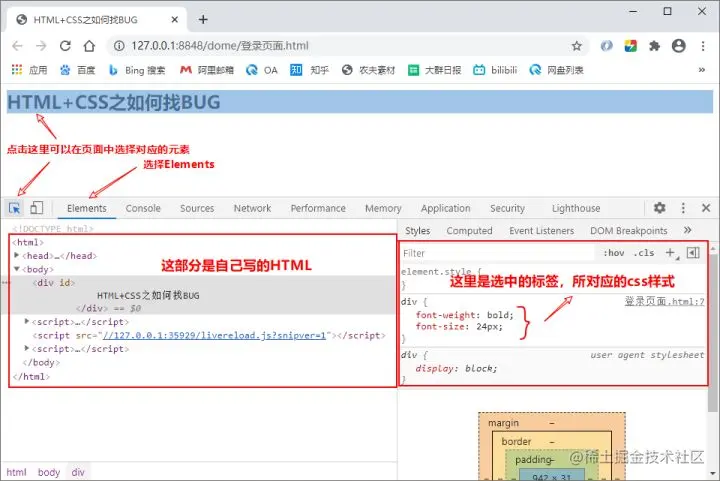Image resolution: width=720 pixels, height=481 pixels.
Task: Open the OA bookmark
Action: [x=262, y=70]
